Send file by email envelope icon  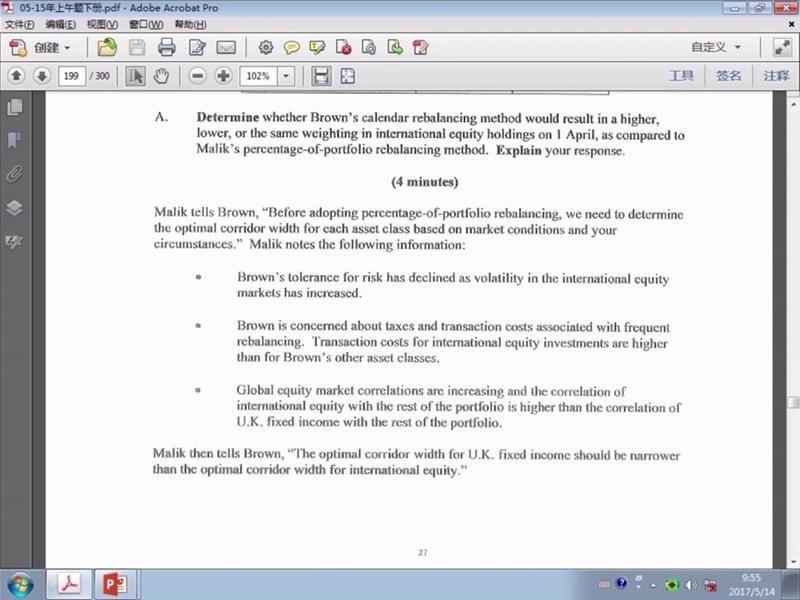click(226, 47)
